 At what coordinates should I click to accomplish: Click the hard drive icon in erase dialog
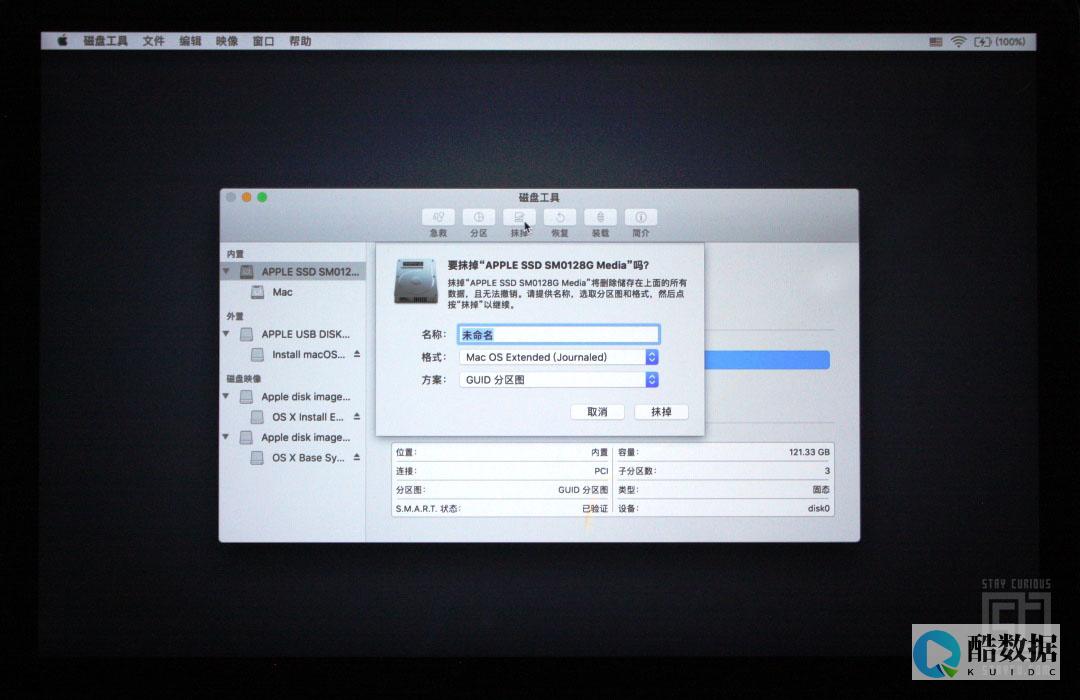point(415,281)
